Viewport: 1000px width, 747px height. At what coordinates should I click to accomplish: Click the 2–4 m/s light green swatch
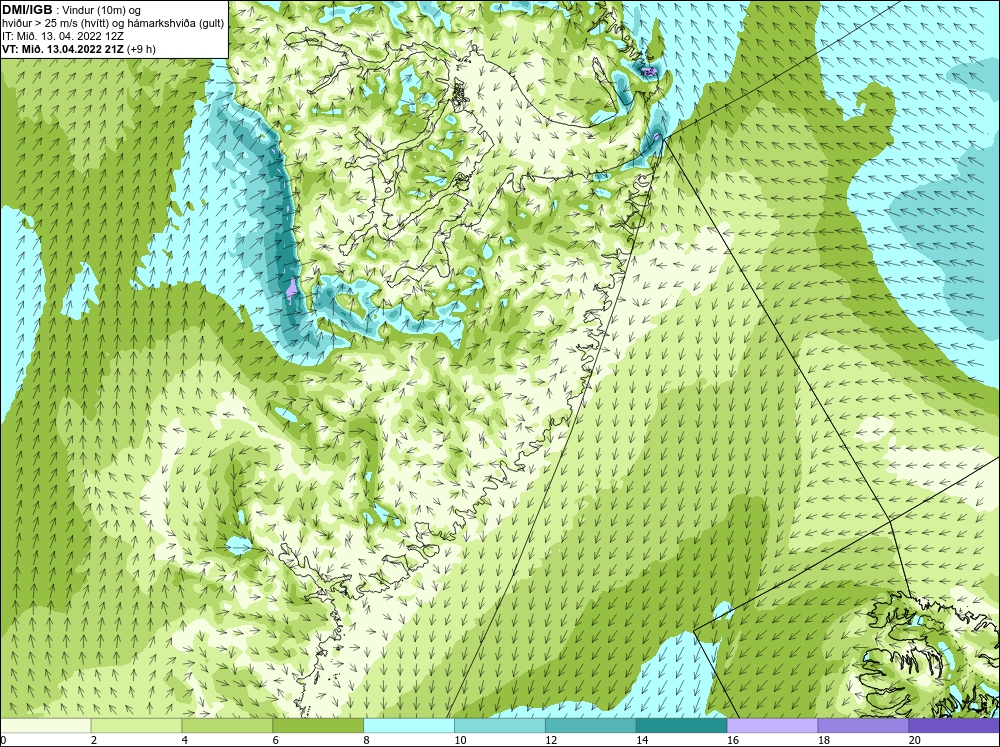point(136,725)
